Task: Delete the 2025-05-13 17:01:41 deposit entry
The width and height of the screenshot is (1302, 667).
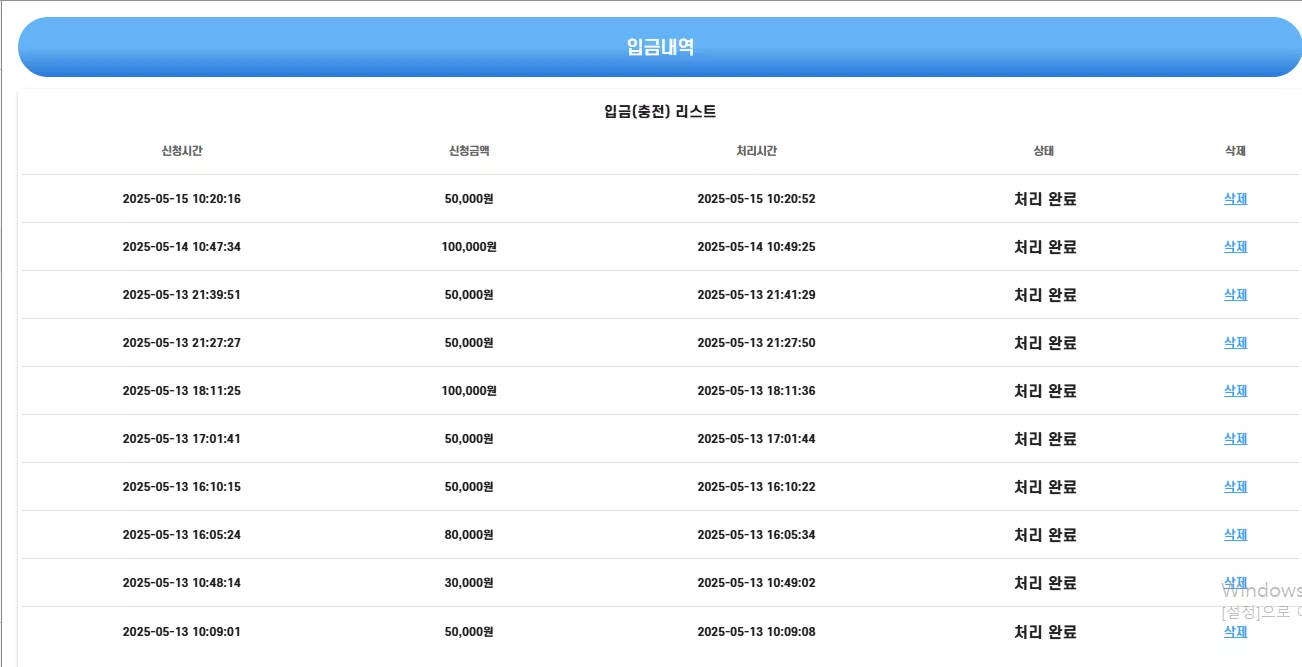Action: pyautogui.click(x=1235, y=439)
